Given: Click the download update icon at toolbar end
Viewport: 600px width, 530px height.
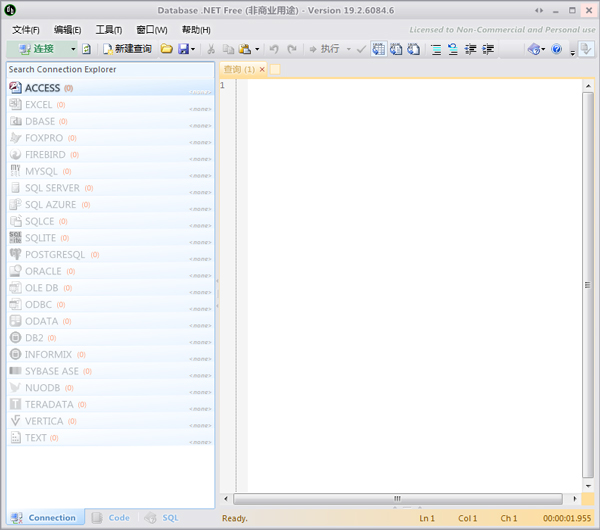Looking at the screenshot, I should pyautogui.click(x=586, y=49).
